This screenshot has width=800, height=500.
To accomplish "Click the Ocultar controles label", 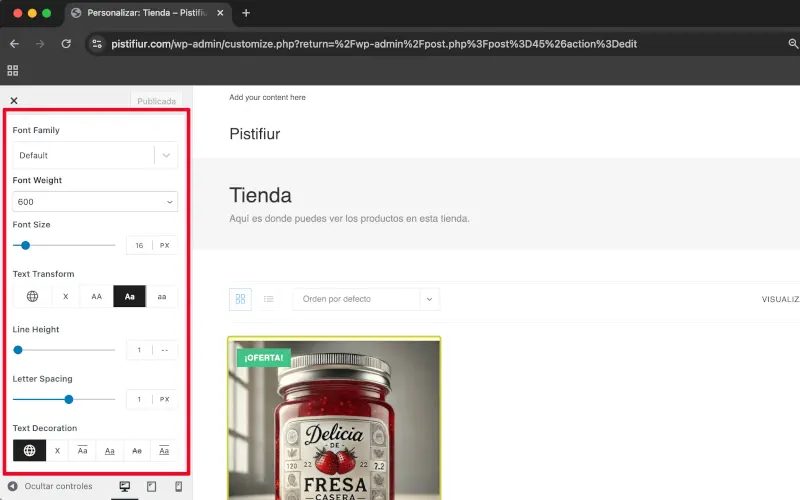I will pyautogui.click(x=58, y=486).
